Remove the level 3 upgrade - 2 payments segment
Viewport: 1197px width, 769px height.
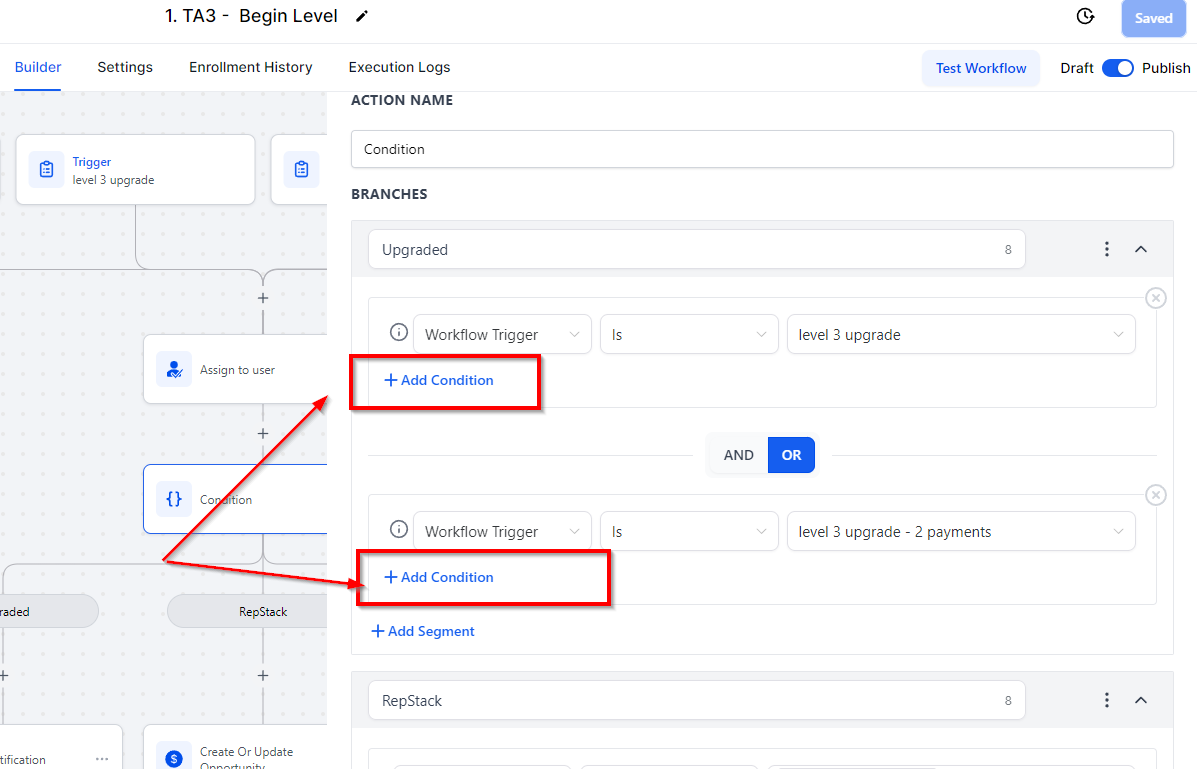click(1156, 495)
